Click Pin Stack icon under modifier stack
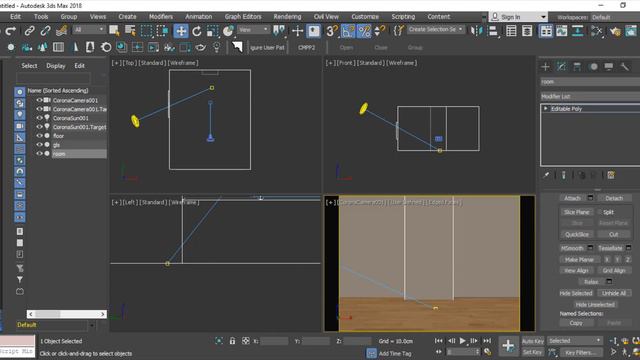Screen dimensions: 640x360 pos(546,175)
